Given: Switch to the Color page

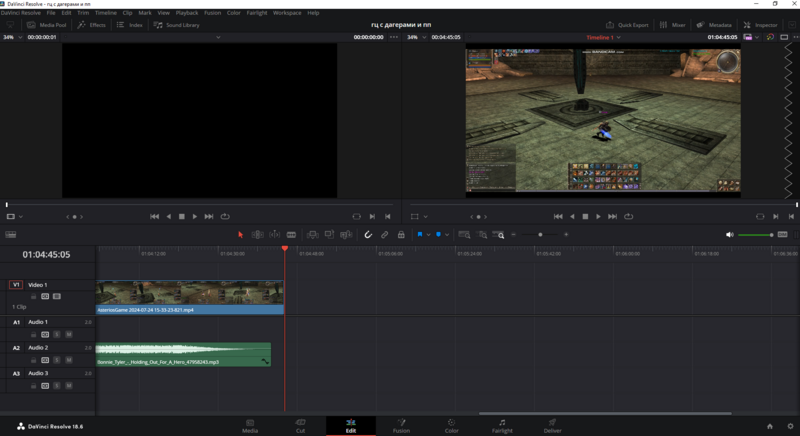Looking at the screenshot, I should (x=452, y=426).
